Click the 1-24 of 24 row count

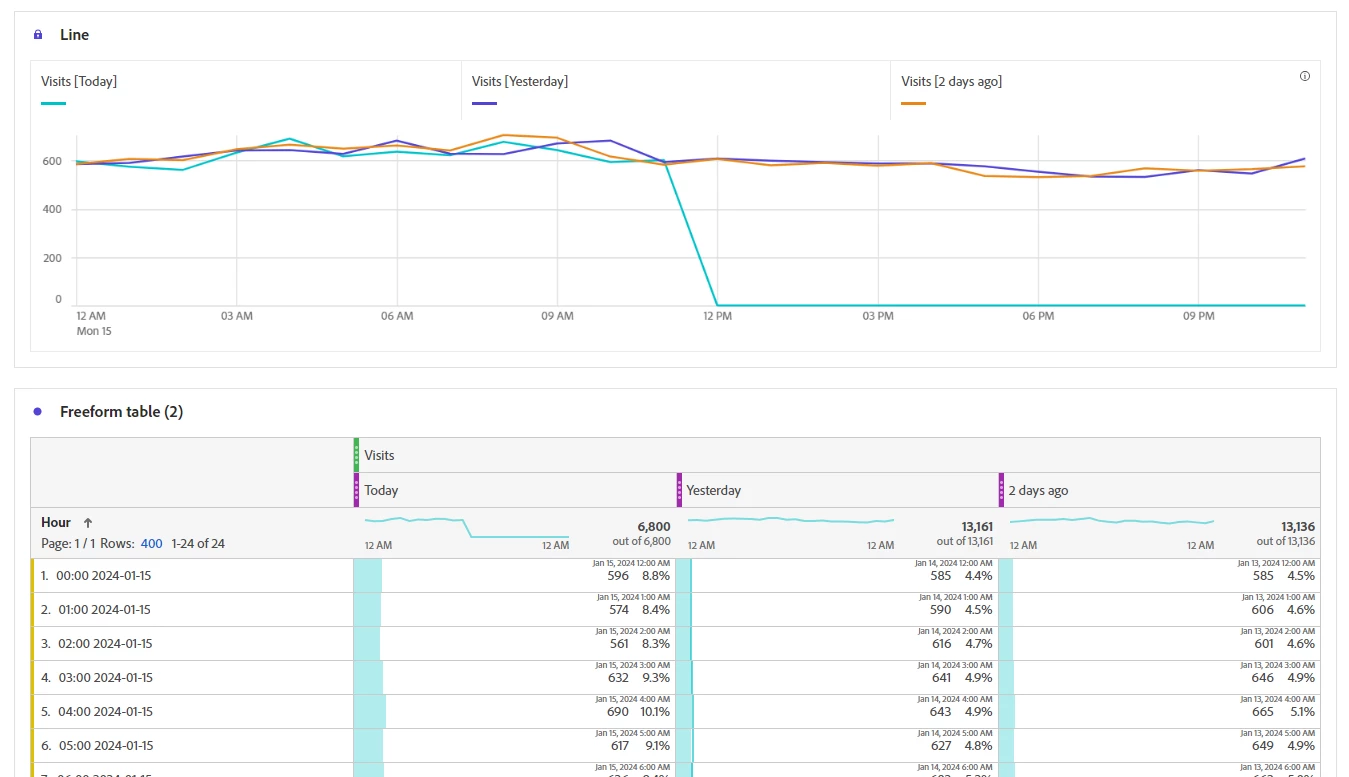(x=198, y=544)
